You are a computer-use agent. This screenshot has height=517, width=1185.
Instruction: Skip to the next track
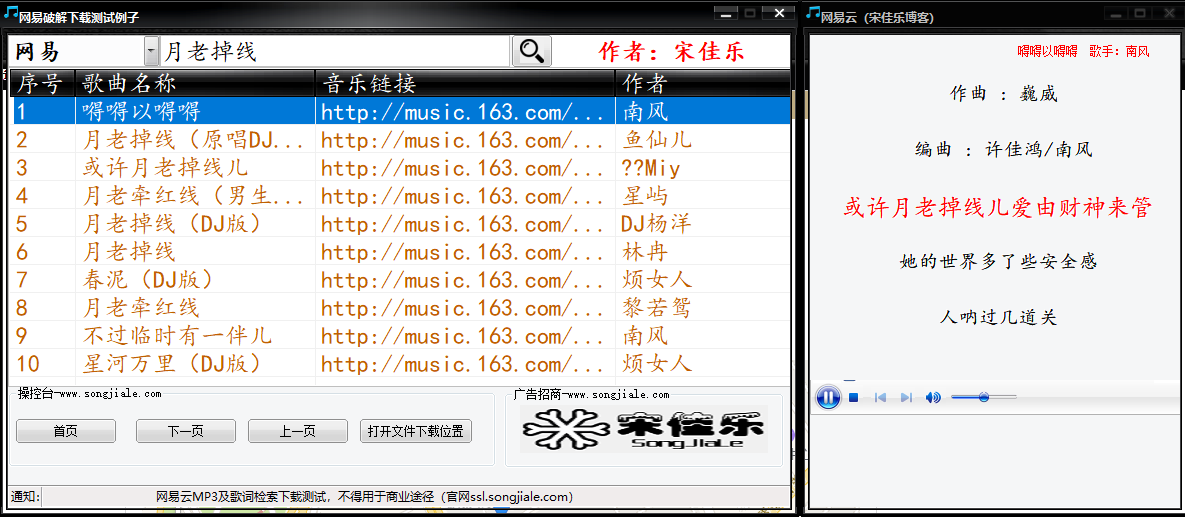click(906, 398)
